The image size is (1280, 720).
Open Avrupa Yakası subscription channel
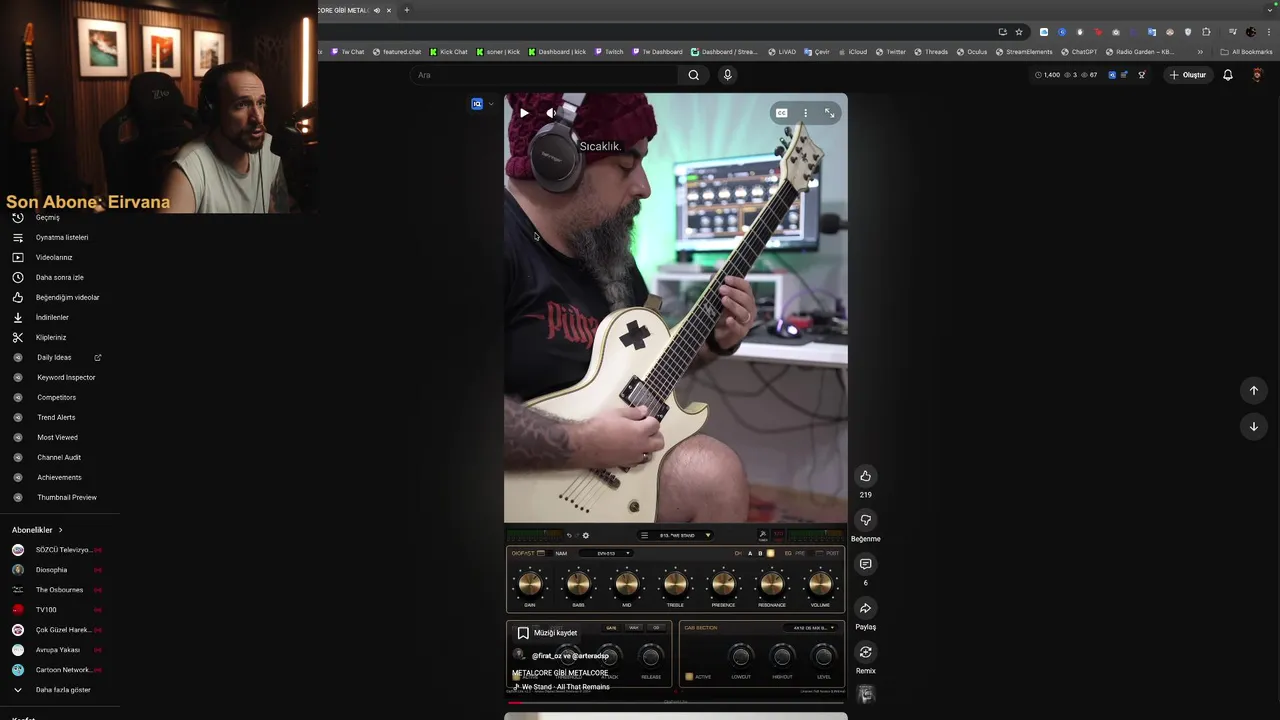click(60, 650)
